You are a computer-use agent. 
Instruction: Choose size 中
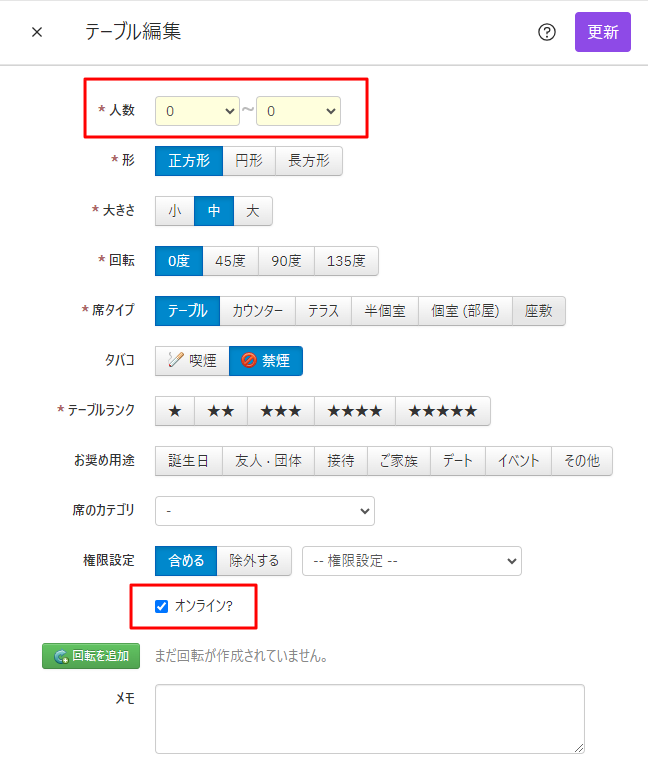pos(214,211)
